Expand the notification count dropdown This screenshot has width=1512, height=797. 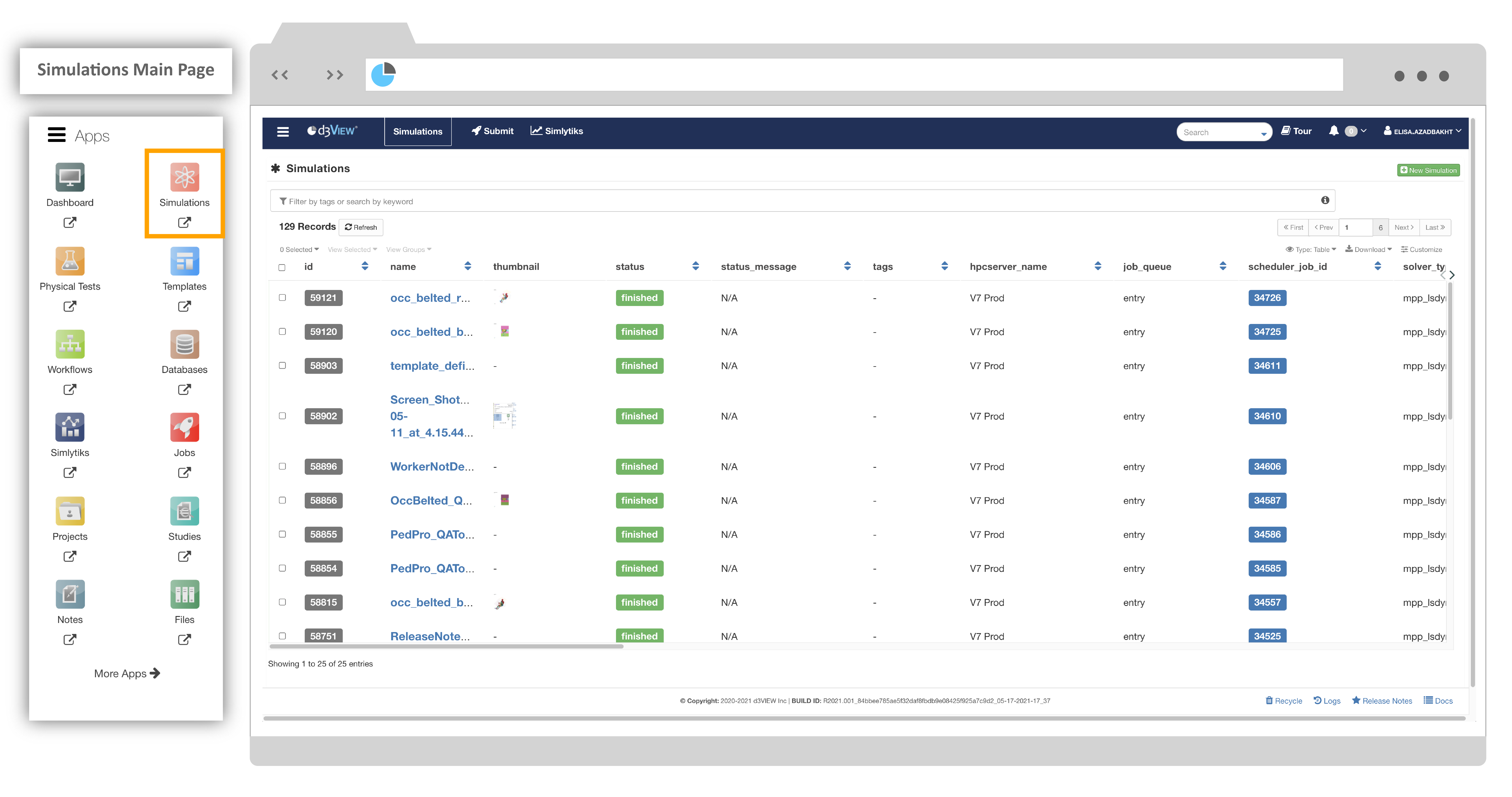pyautogui.click(x=1356, y=132)
